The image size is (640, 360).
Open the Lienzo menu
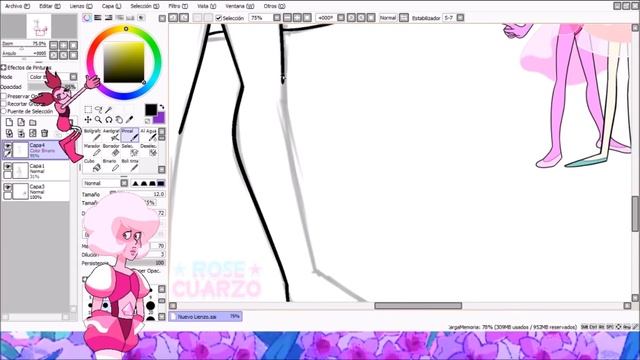point(81,6)
